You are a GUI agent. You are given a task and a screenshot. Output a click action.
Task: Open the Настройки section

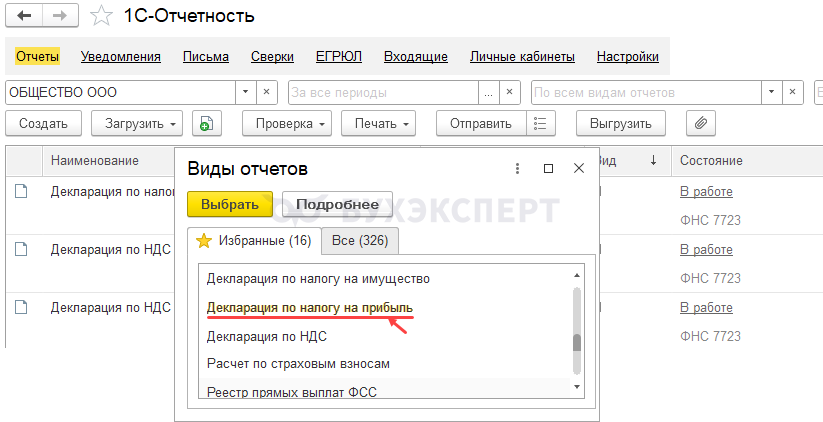[x=628, y=57]
